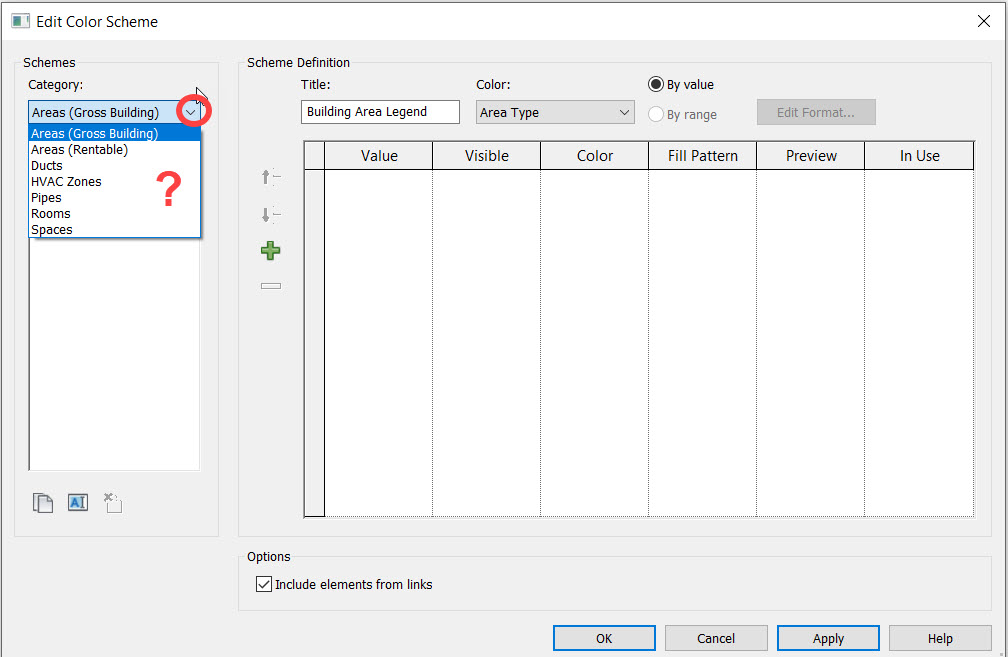This screenshot has height=657, width=1008.
Task: Click the Duplicate color scheme icon
Action: [43, 503]
